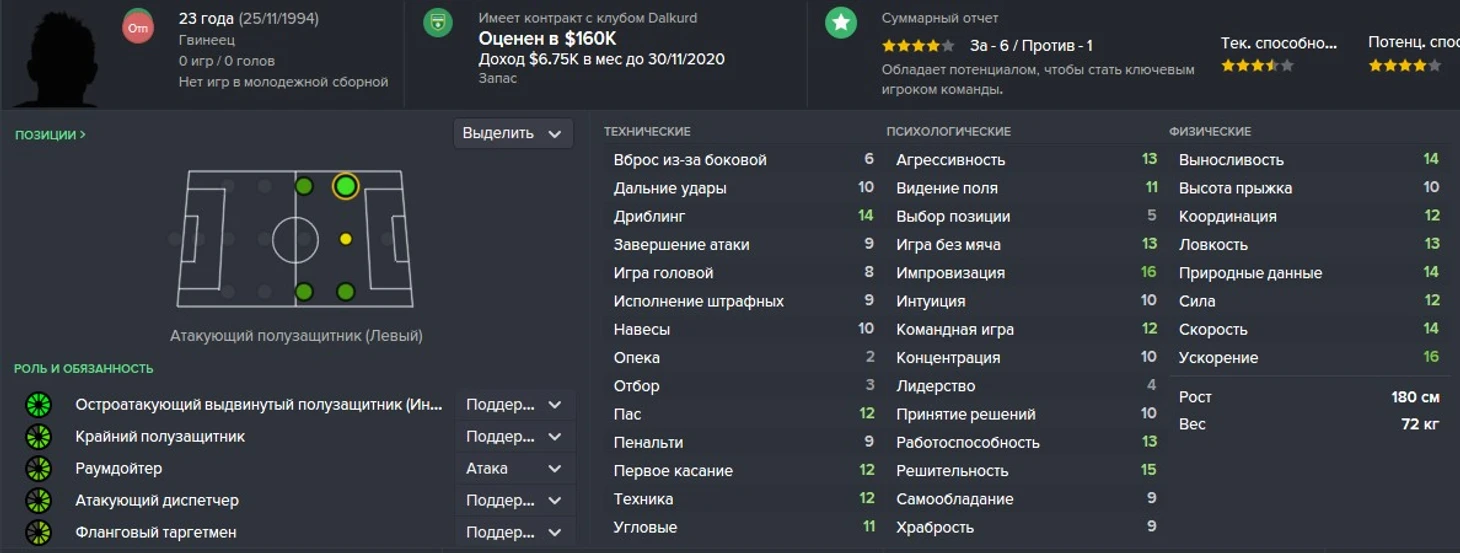Click role suitability icon beside Раумдойтер
The image size is (1460, 553).
pyautogui.click(x=38, y=468)
